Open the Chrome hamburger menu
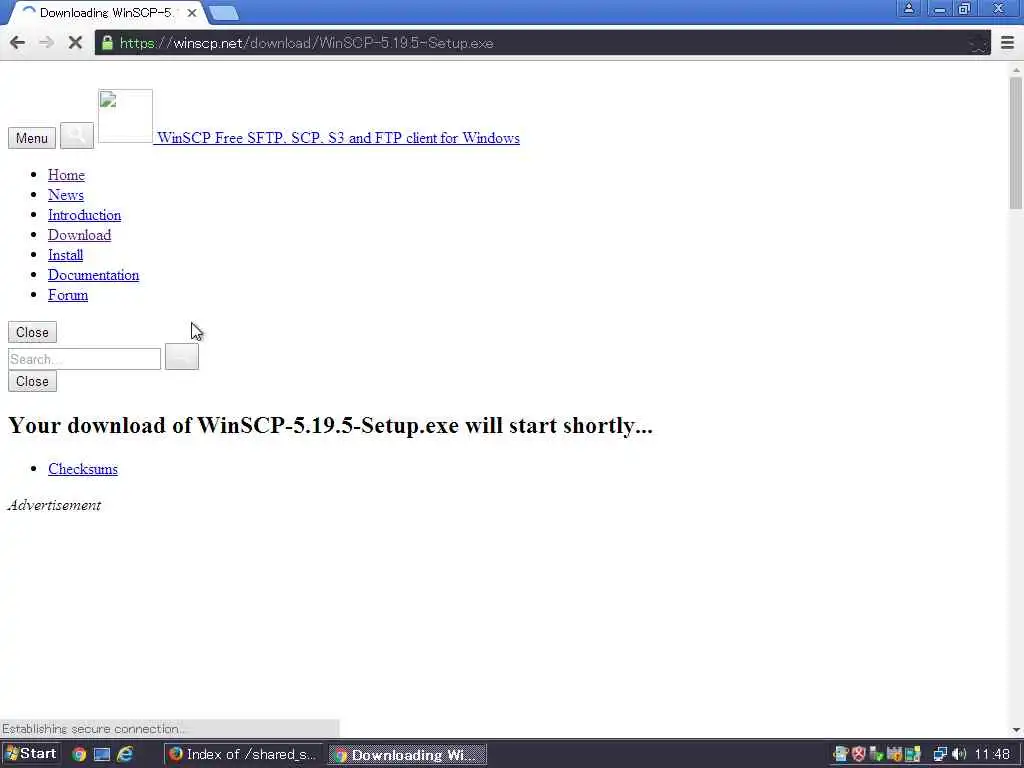The width and height of the screenshot is (1024, 768). (x=1007, y=43)
